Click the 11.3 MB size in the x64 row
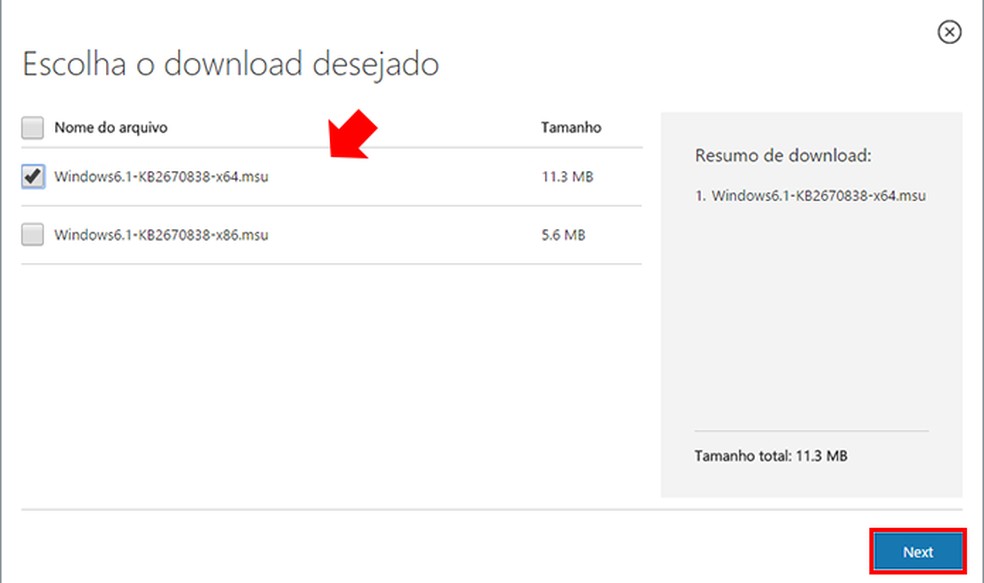 point(567,177)
